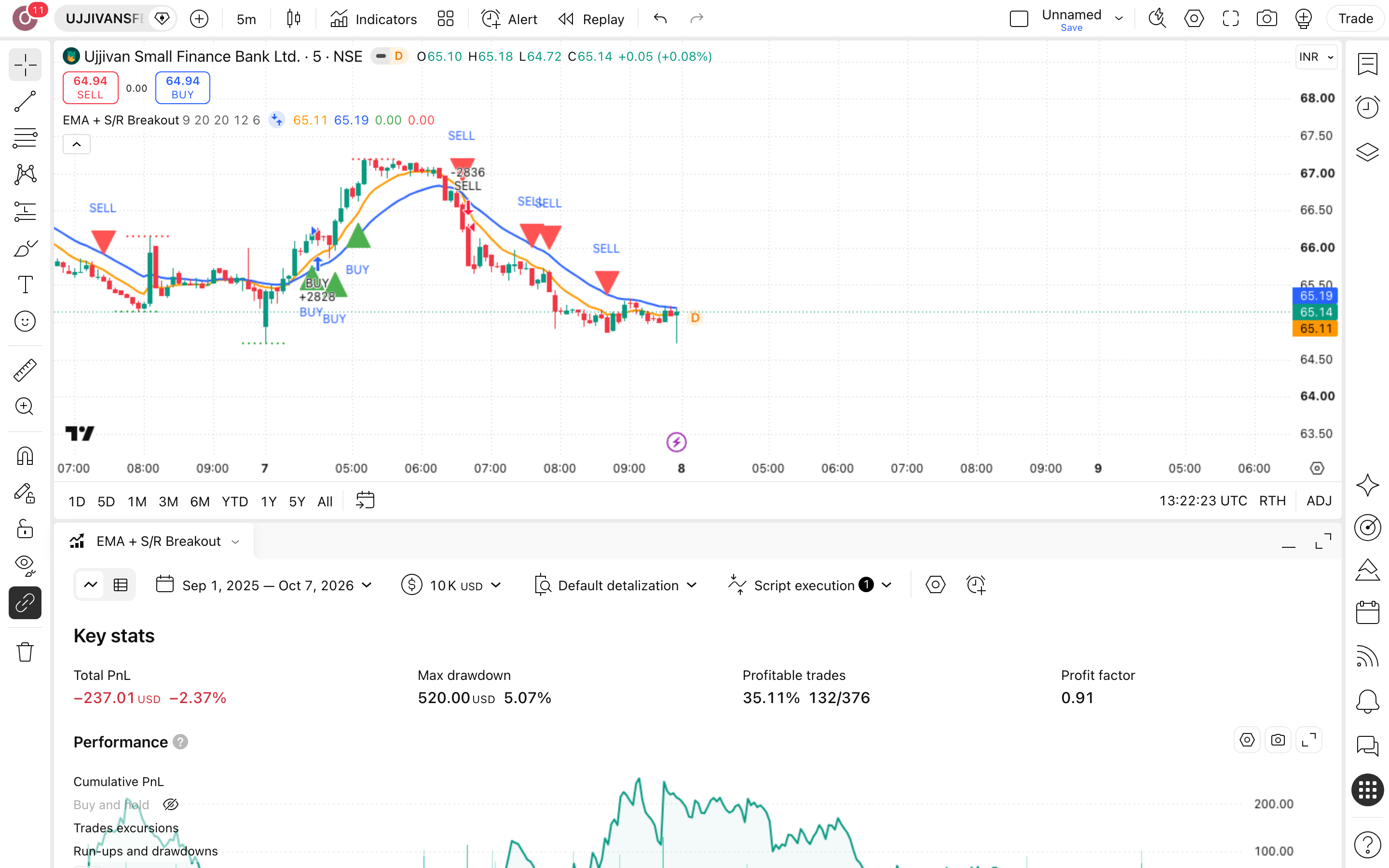This screenshot has width=1389, height=868.
Task: Select the YTD time range
Action: [235, 501]
